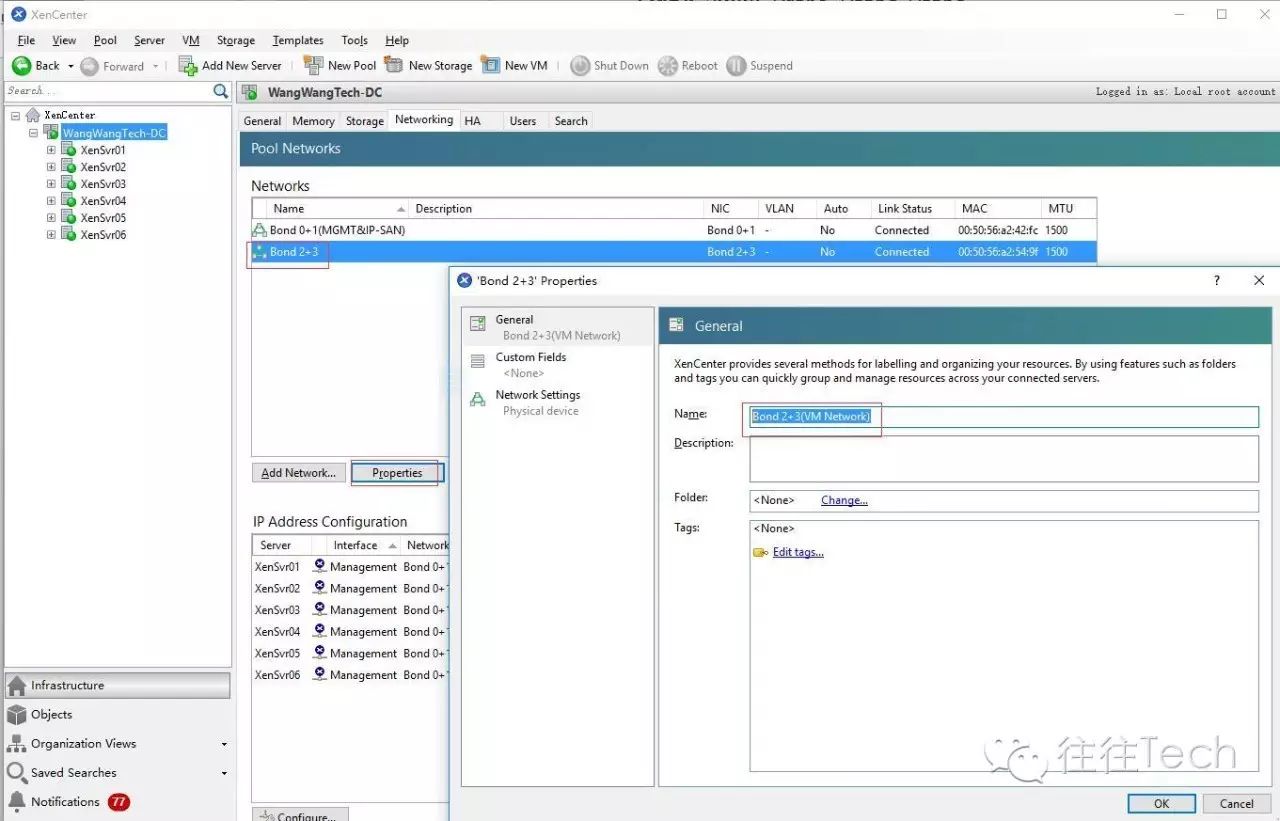Open the Back button history dropdown arrow

point(71,66)
